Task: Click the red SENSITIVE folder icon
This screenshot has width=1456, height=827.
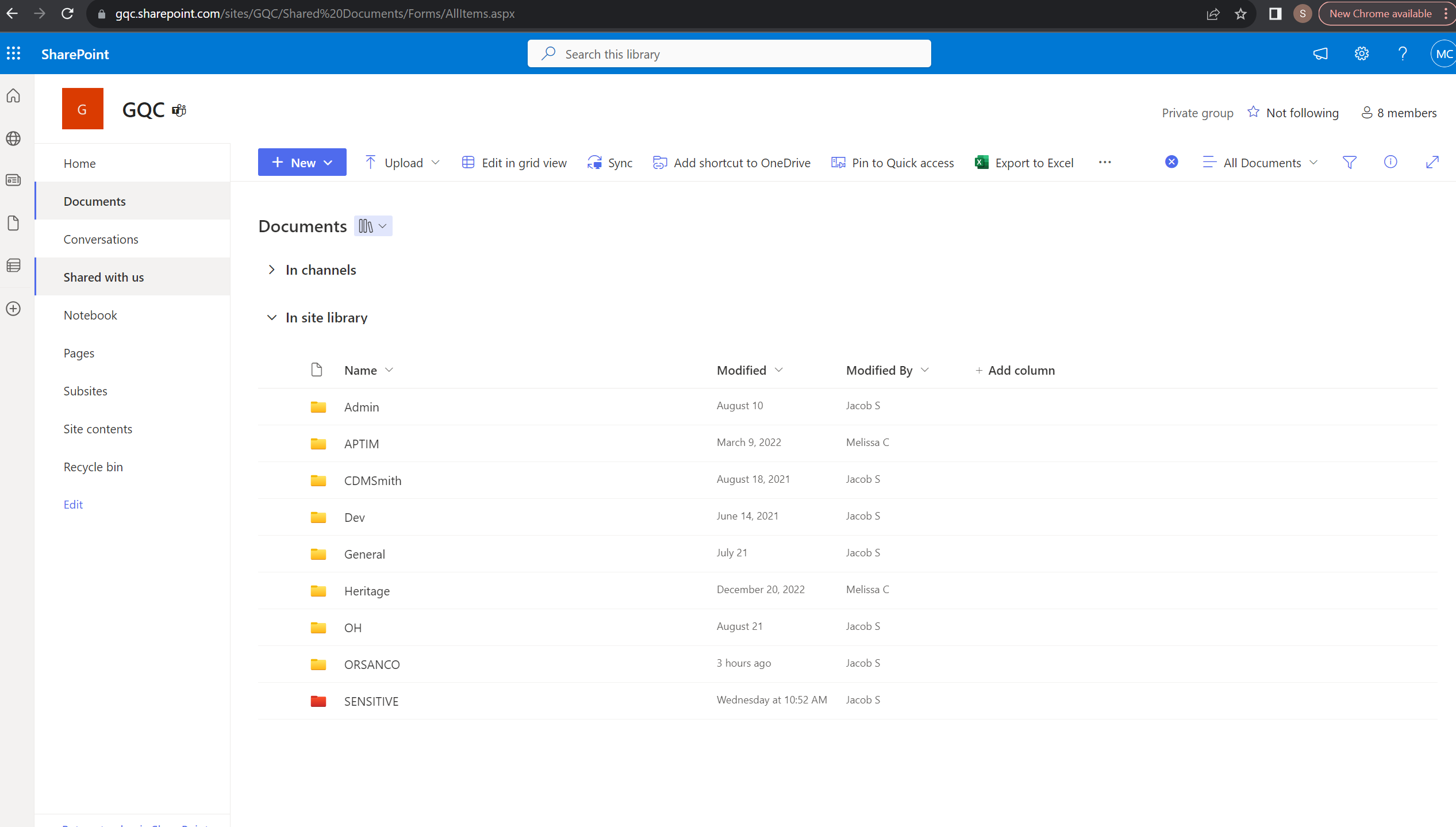Action: click(x=318, y=701)
